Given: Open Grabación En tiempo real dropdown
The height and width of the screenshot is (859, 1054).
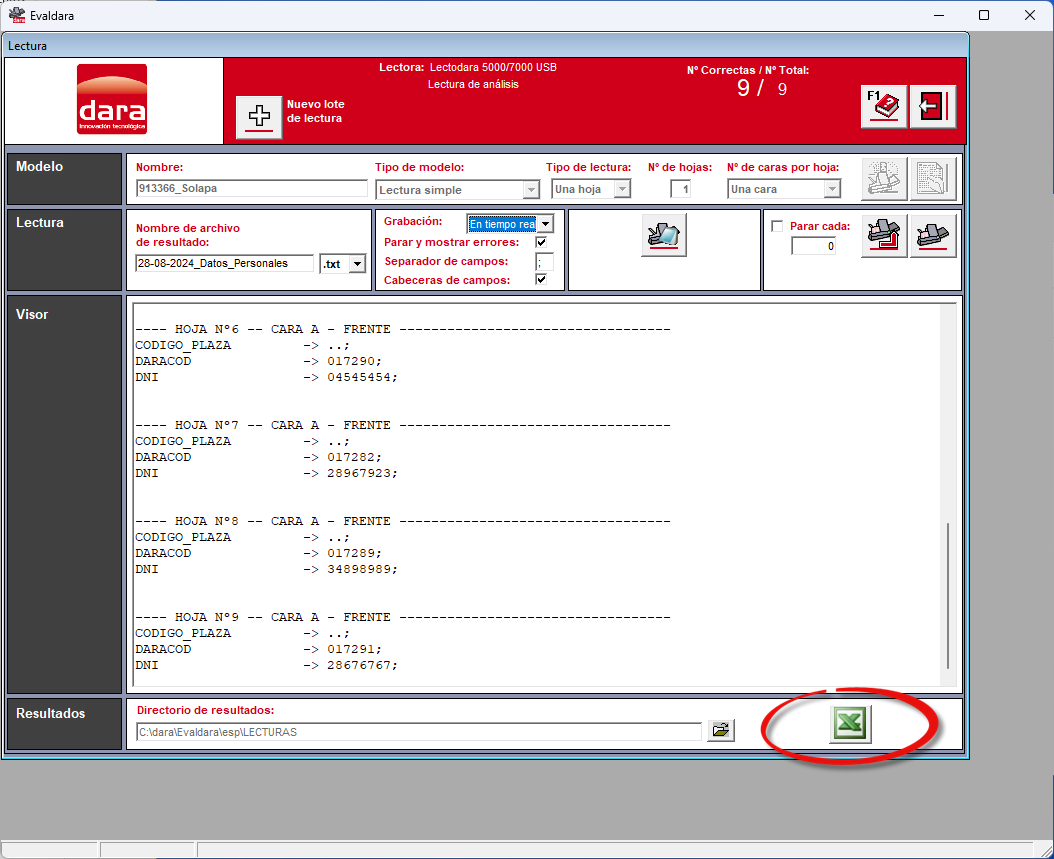Looking at the screenshot, I should [x=545, y=224].
